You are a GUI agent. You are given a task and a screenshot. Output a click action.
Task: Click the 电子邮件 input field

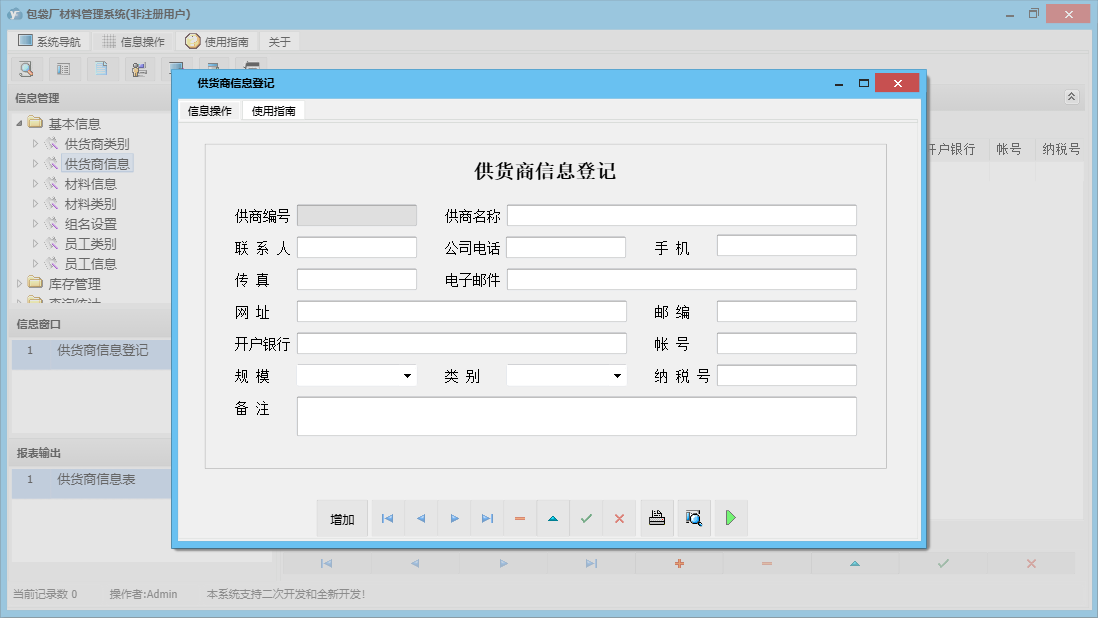(681, 280)
